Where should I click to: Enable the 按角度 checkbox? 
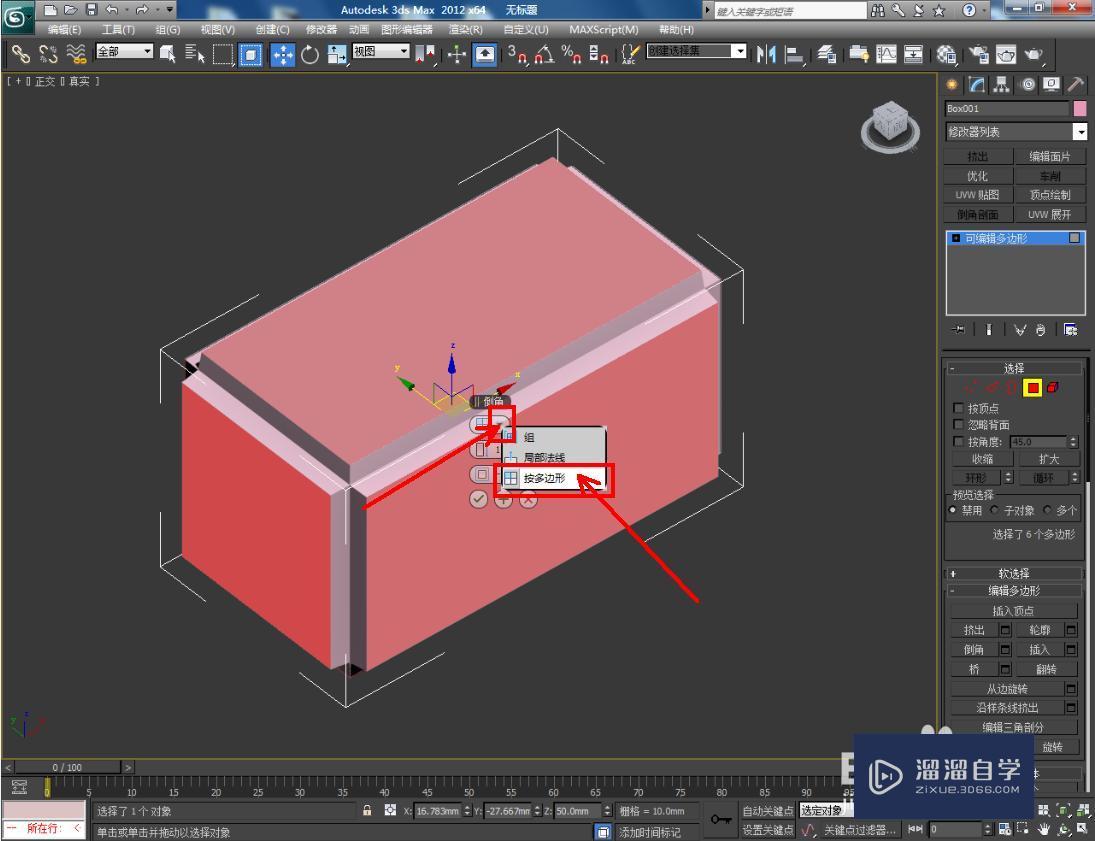click(959, 441)
